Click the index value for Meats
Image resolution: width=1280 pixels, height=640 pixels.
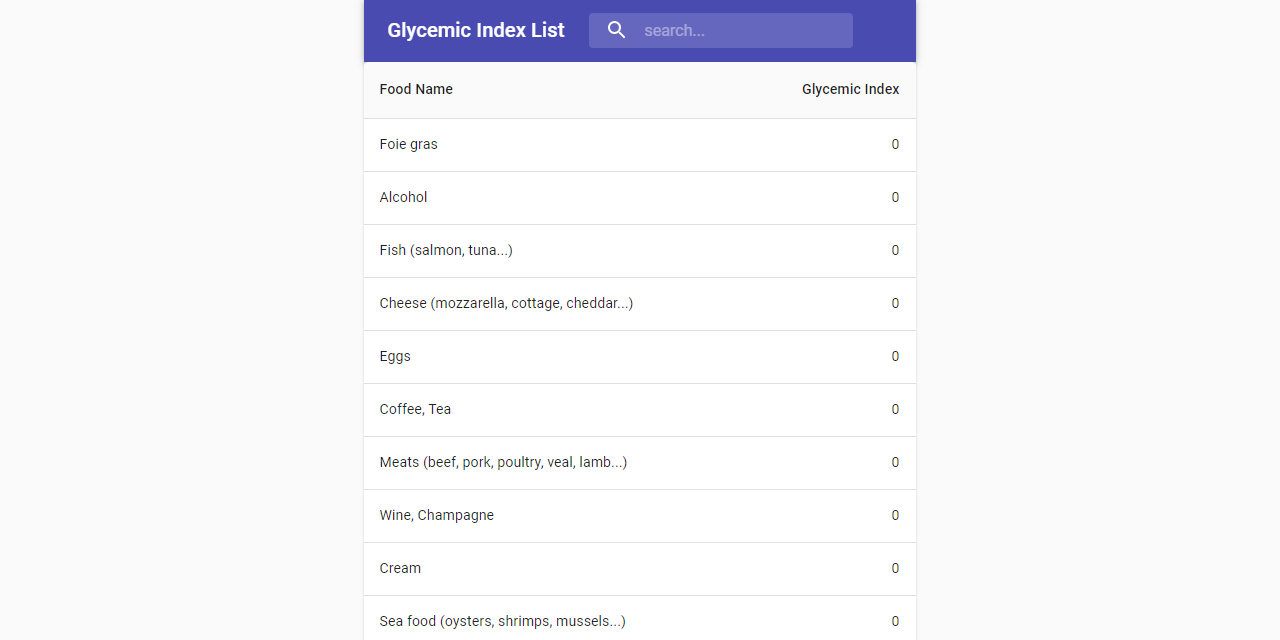[x=895, y=462]
